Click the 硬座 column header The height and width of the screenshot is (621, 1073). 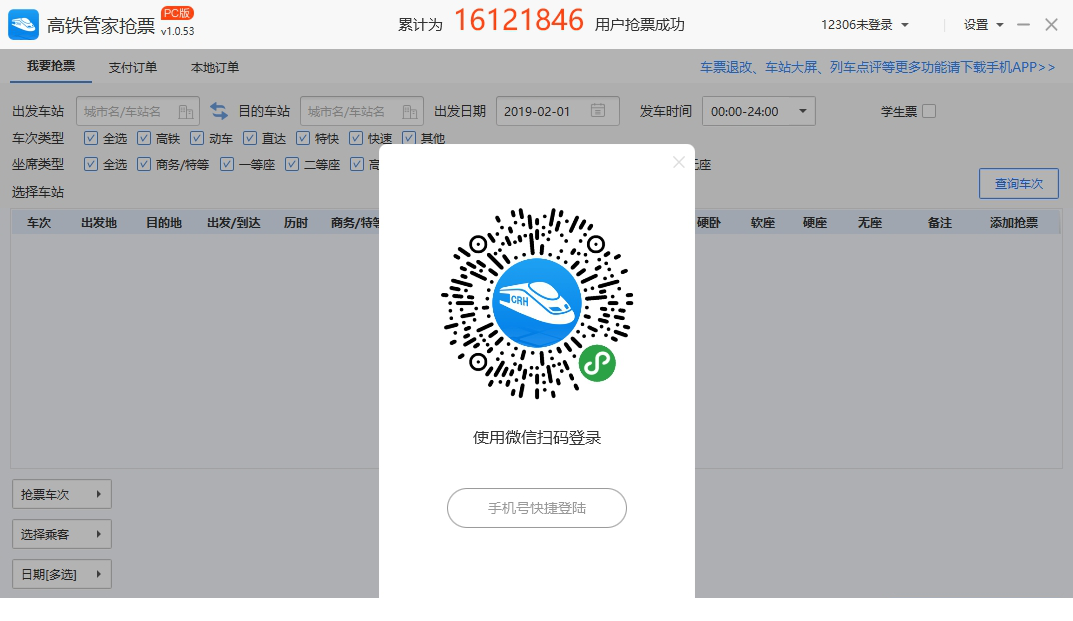click(815, 223)
